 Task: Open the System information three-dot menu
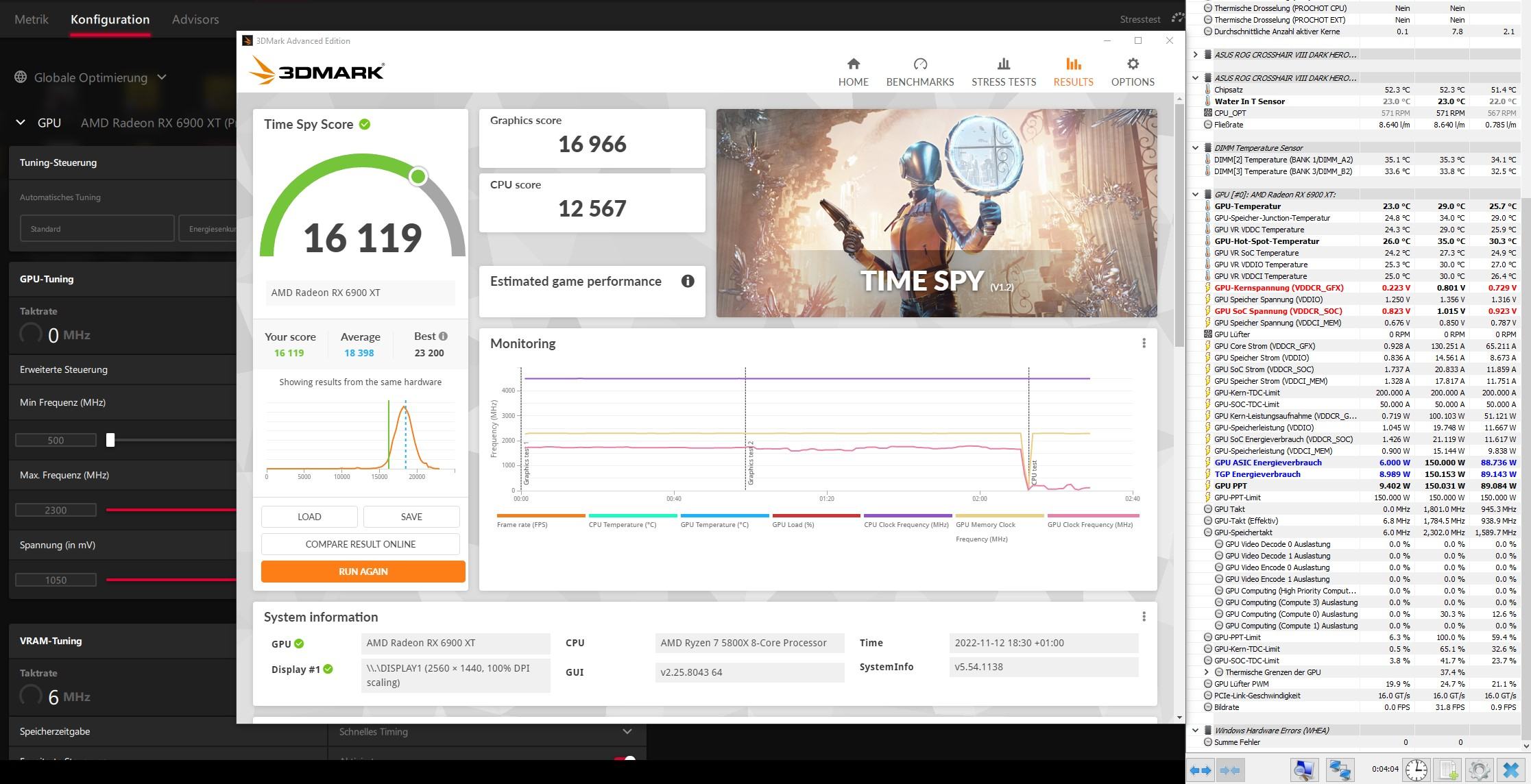[1144, 617]
